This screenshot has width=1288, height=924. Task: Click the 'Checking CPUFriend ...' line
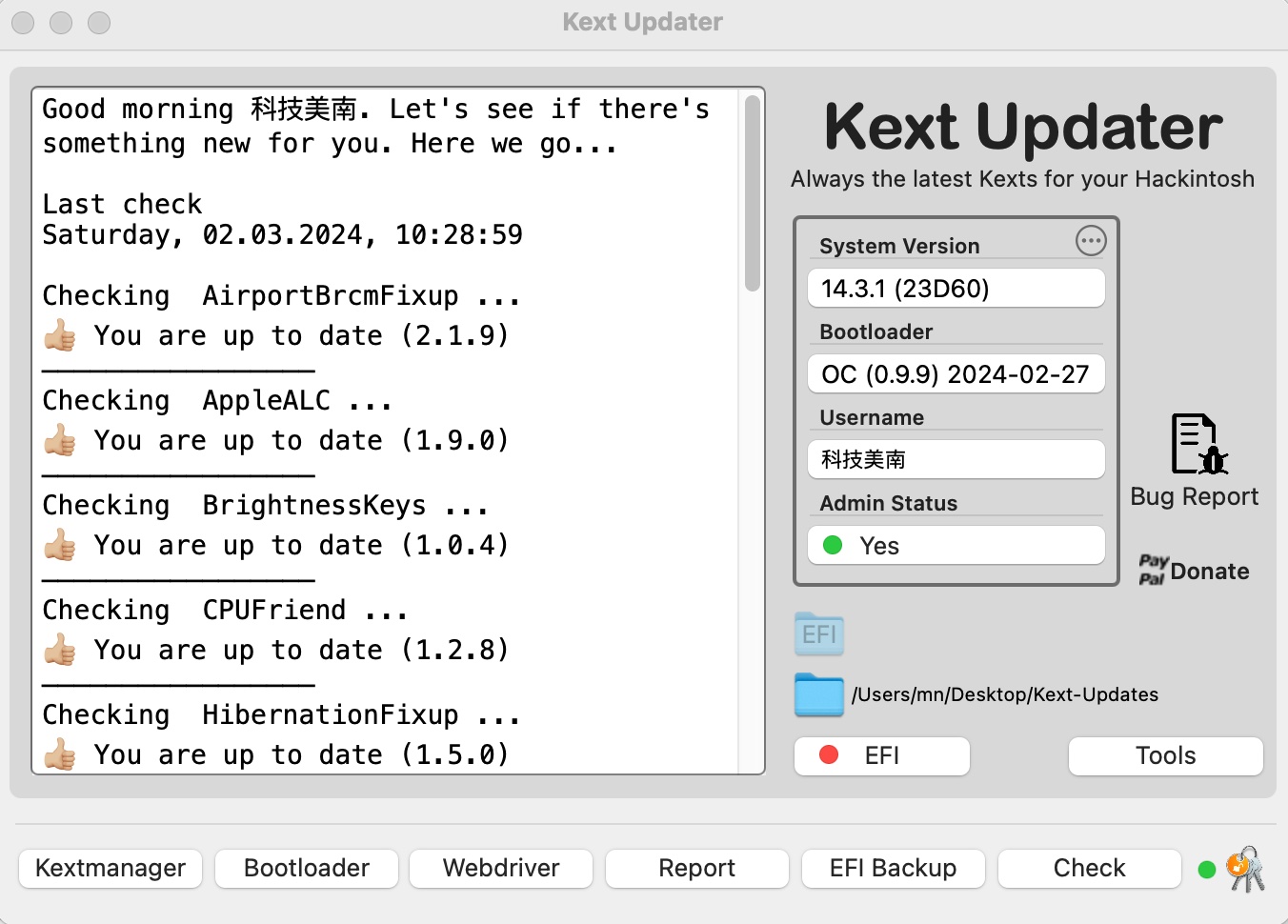[225, 611]
